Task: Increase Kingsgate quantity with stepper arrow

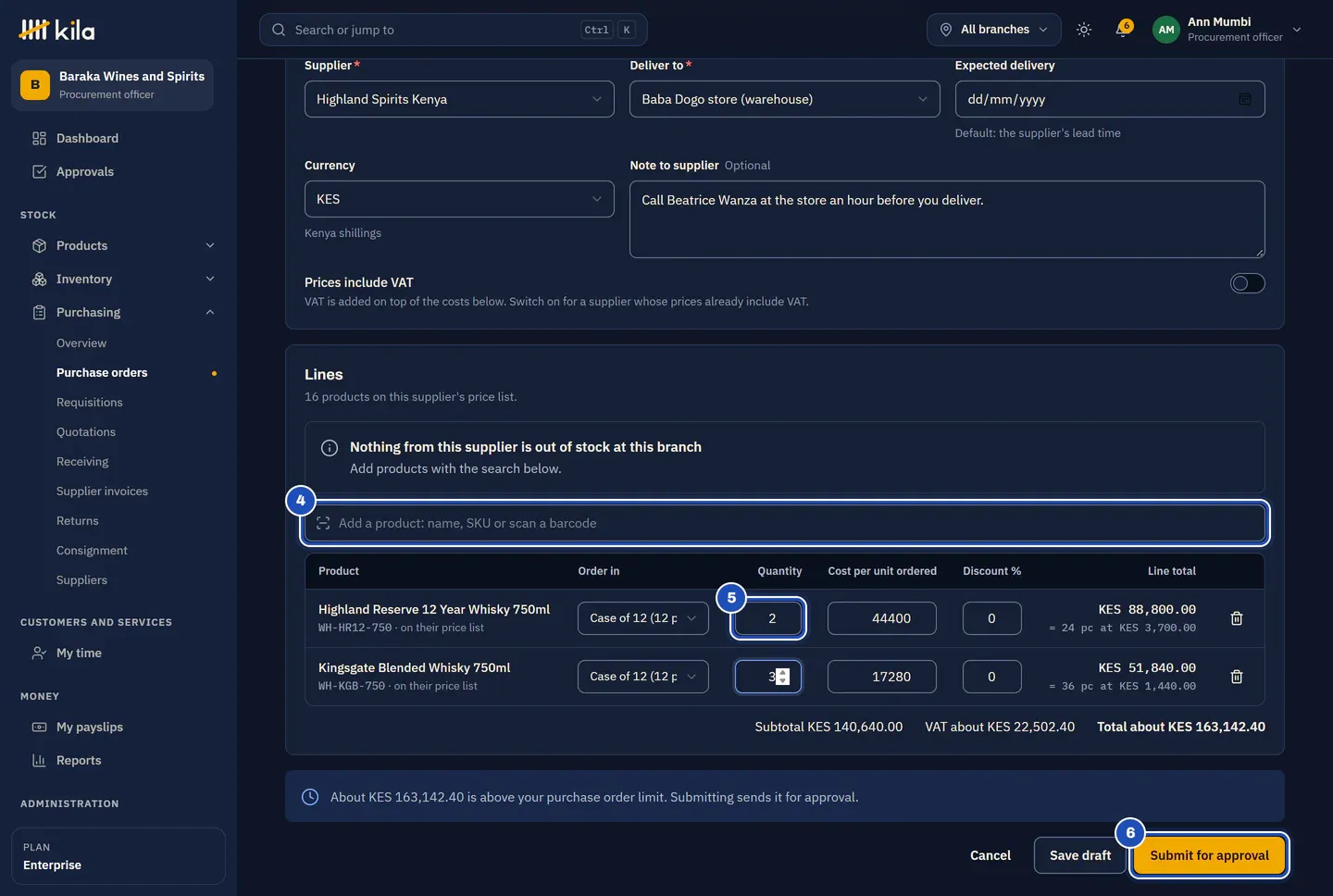Action: tap(783, 672)
